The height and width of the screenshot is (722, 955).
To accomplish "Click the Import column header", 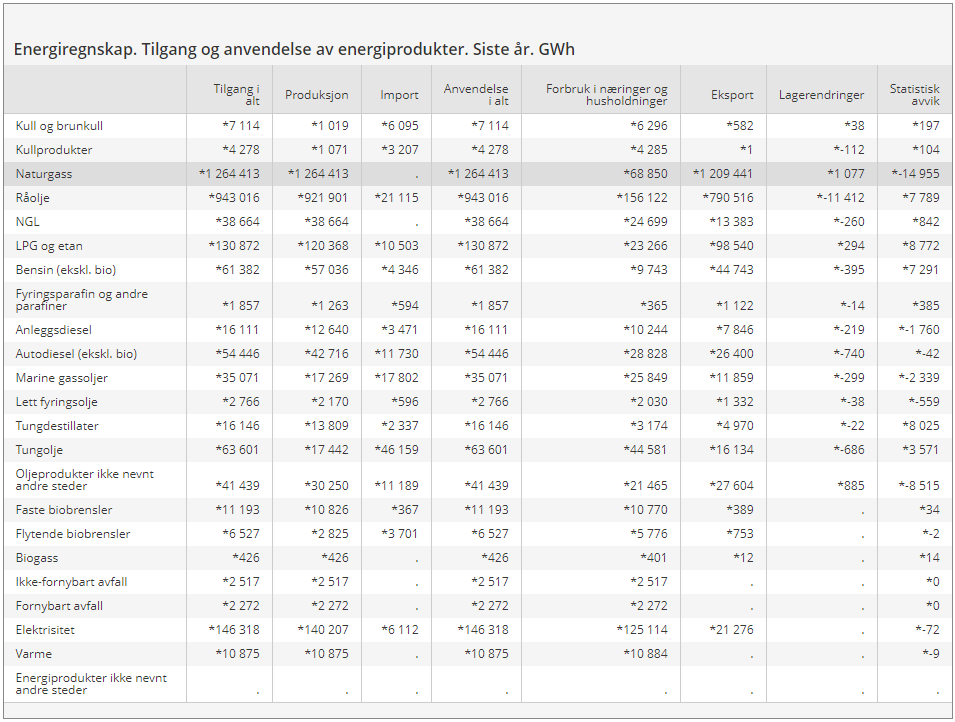I will [x=399, y=95].
